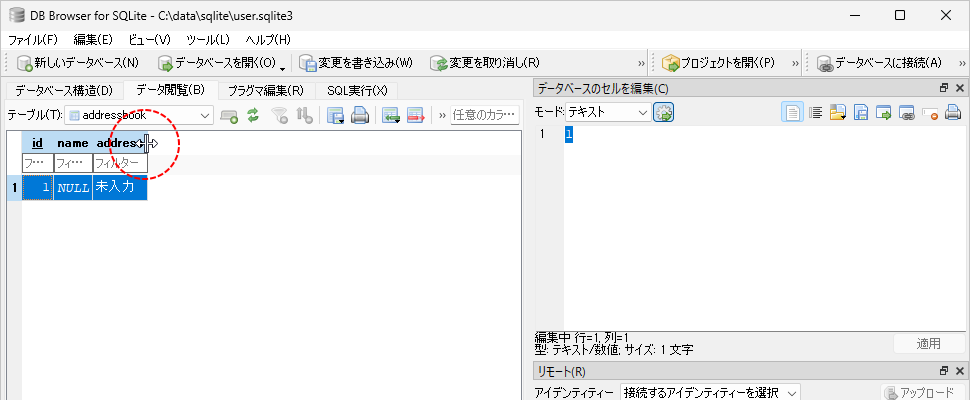Image resolution: width=970 pixels, height=400 pixels.
Task: Click the refresh table data icon
Action: pos(253,115)
